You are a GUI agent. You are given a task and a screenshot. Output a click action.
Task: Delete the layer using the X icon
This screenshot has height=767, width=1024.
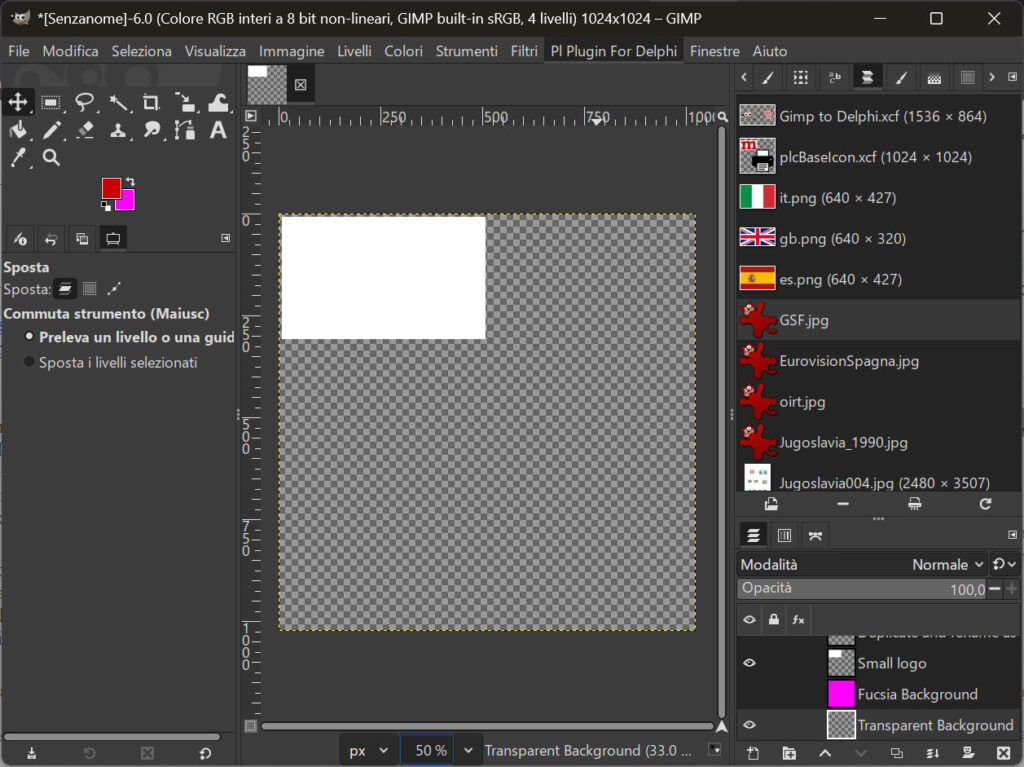[x=1003, y=753]
